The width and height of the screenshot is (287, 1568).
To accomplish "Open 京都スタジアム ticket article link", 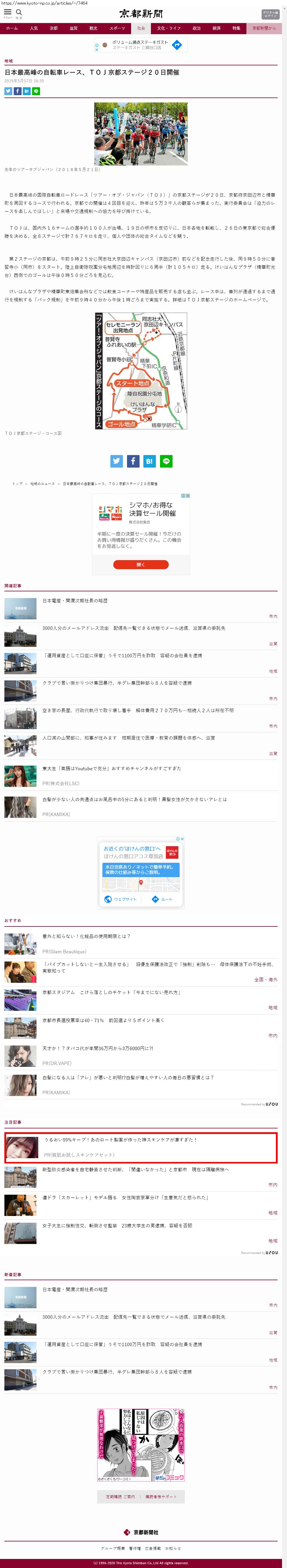I will coord(111,993).
